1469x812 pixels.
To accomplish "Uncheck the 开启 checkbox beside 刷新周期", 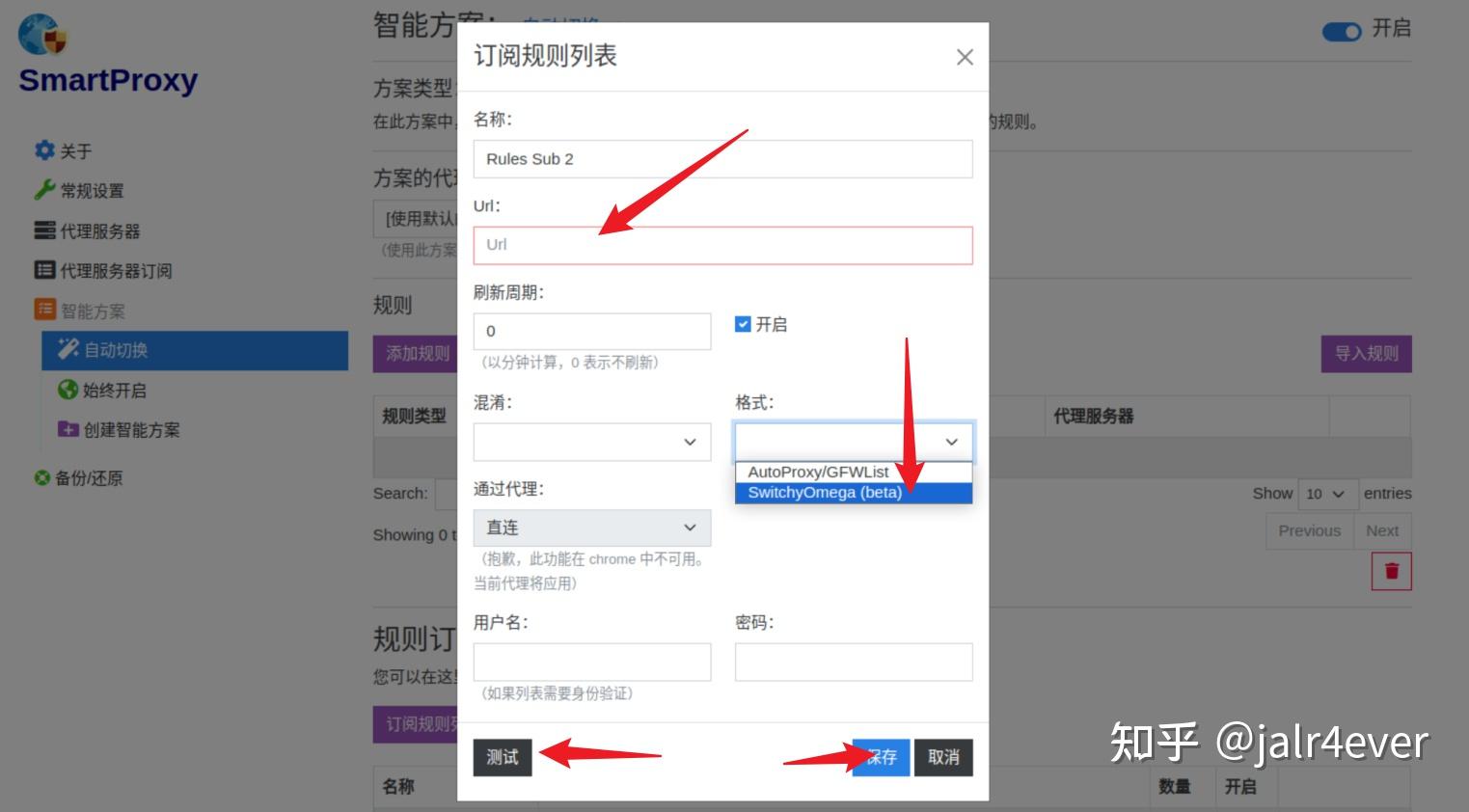I will pos(742,324).
